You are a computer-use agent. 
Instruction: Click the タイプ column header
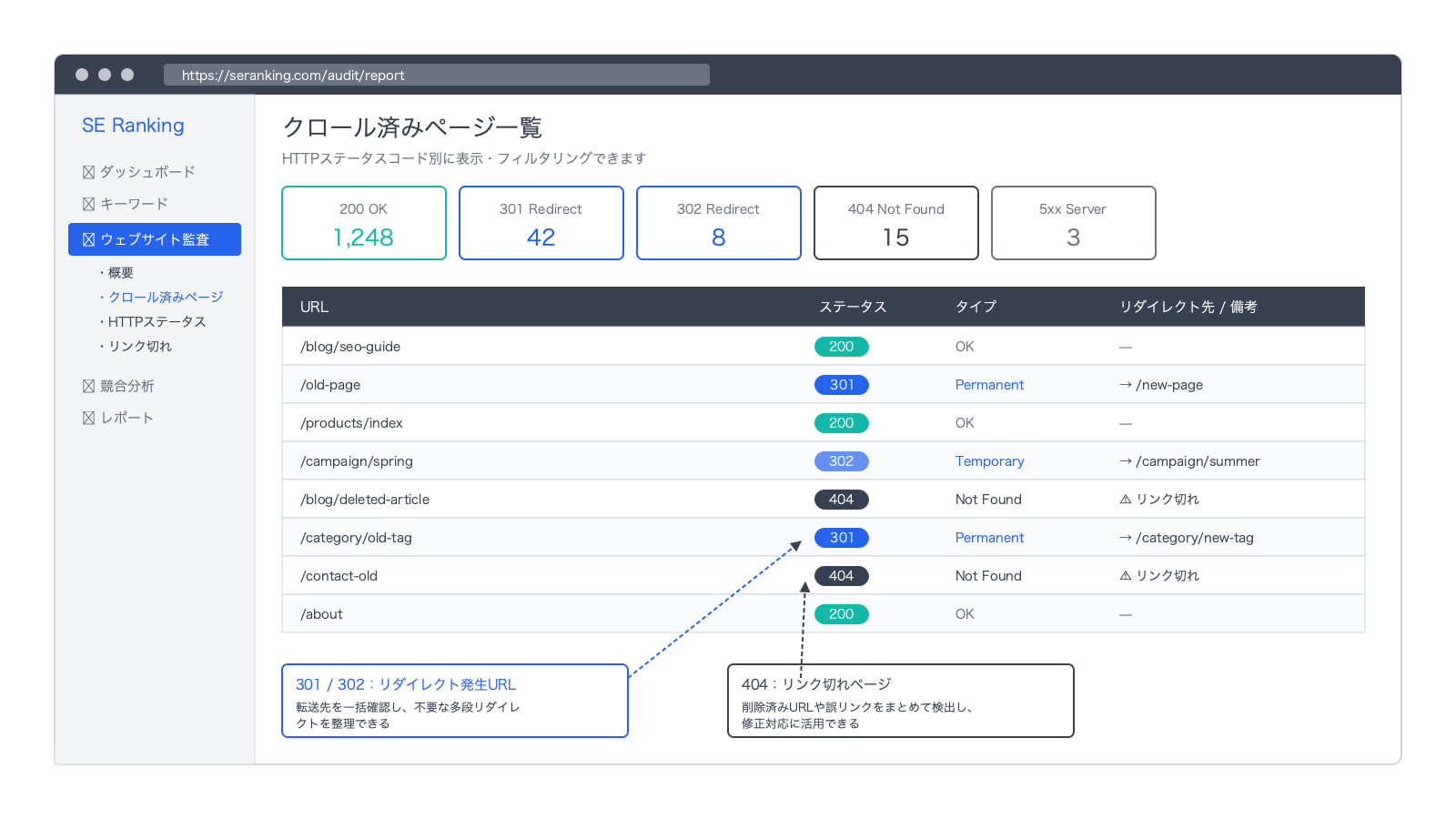976,307
